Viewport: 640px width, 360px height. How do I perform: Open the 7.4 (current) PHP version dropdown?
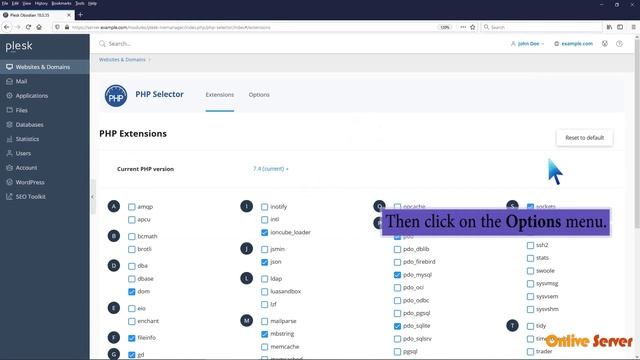click(x=271, y=169)
